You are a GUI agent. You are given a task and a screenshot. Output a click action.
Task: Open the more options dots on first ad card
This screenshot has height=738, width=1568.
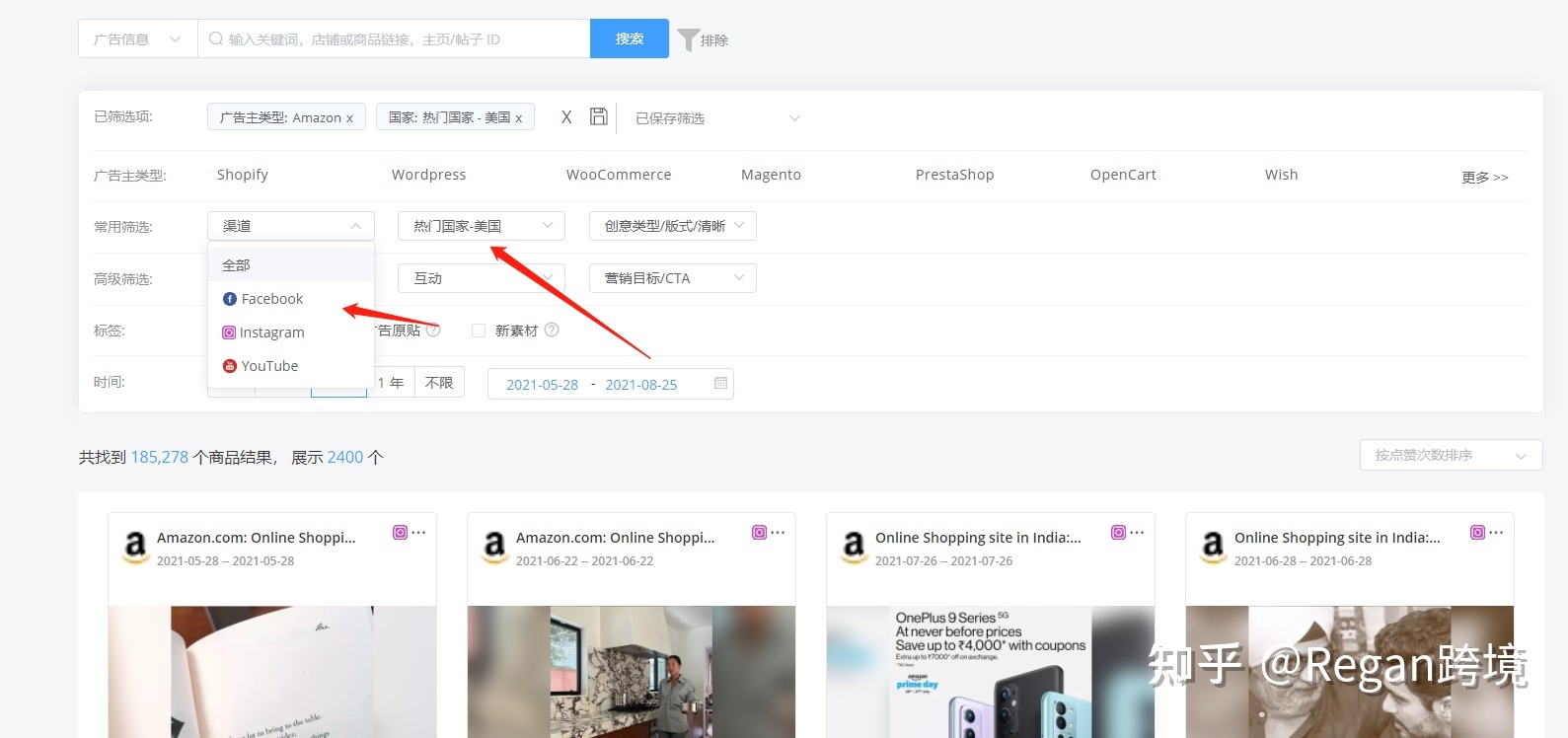(x=419, y=533)
